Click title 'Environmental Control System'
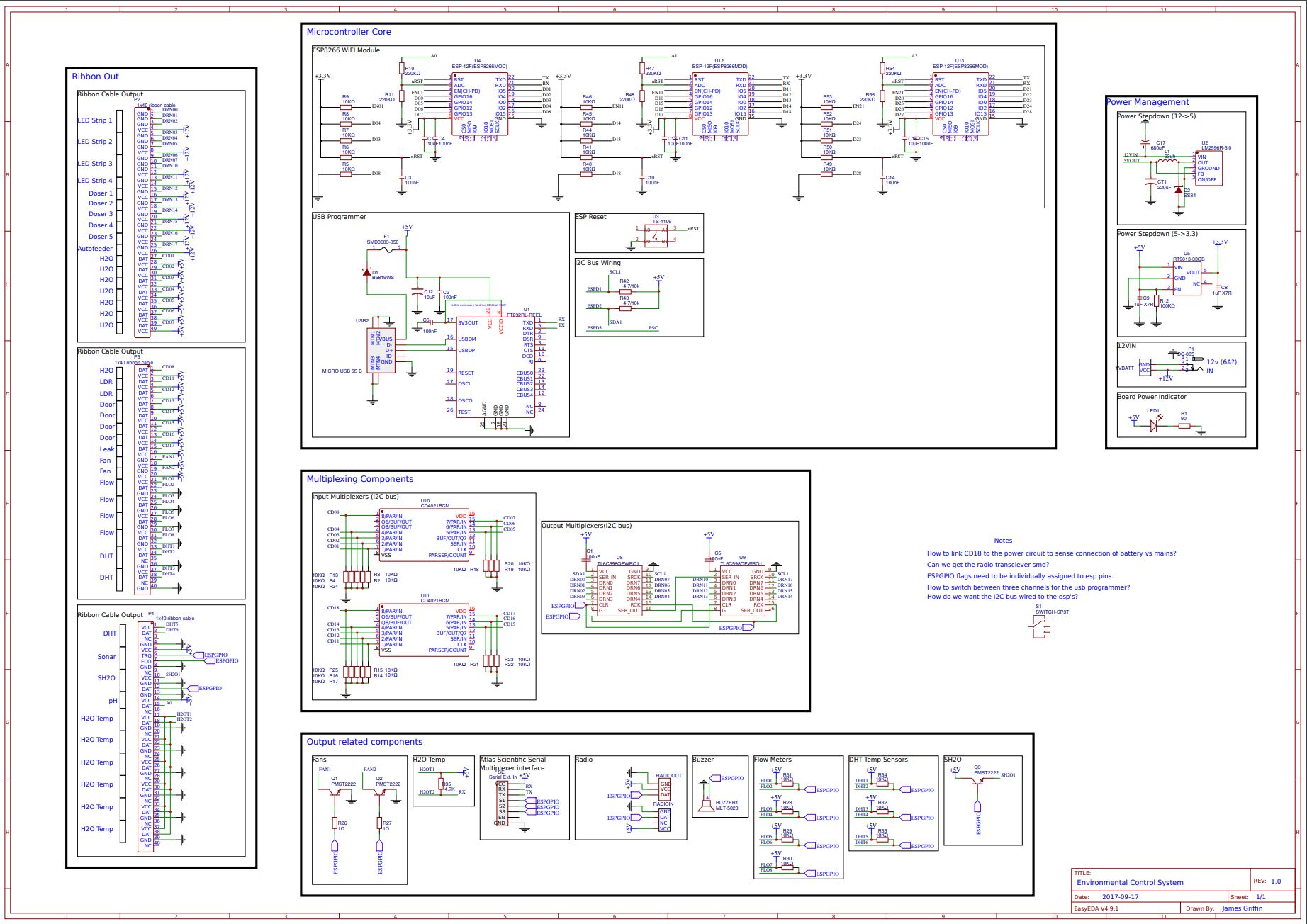 point(1130,883)
